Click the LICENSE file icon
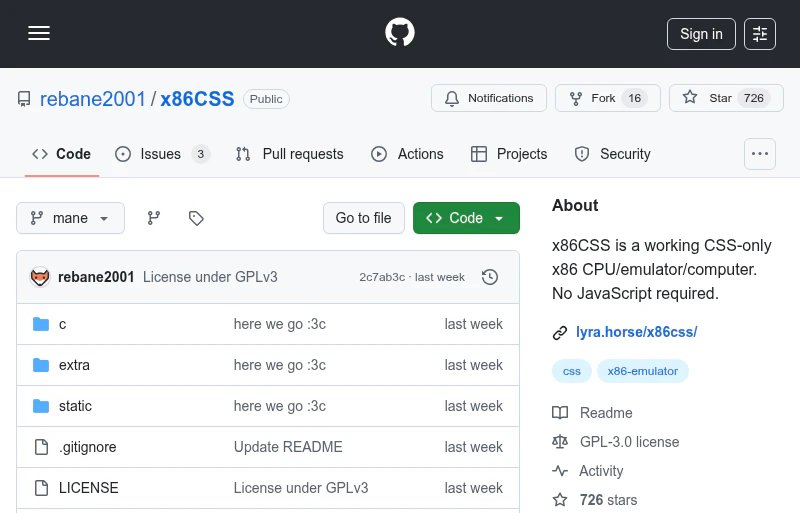 click(41, 487)
